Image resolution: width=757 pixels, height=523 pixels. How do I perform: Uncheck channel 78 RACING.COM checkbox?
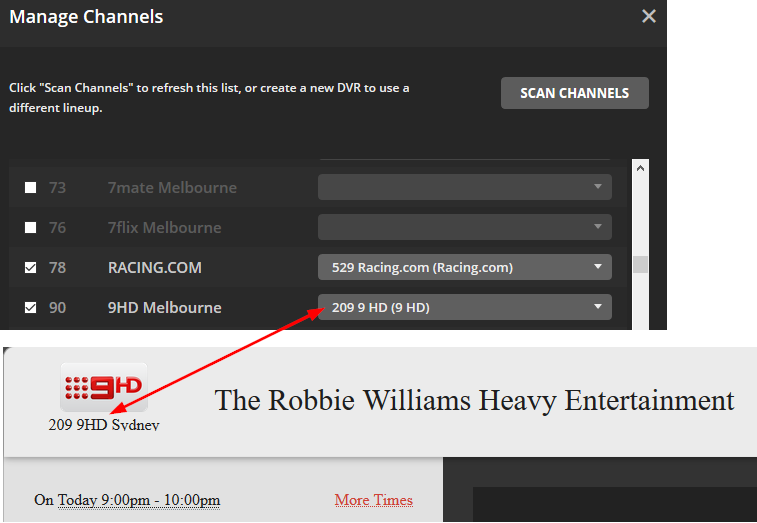click(x=30, y=268)
